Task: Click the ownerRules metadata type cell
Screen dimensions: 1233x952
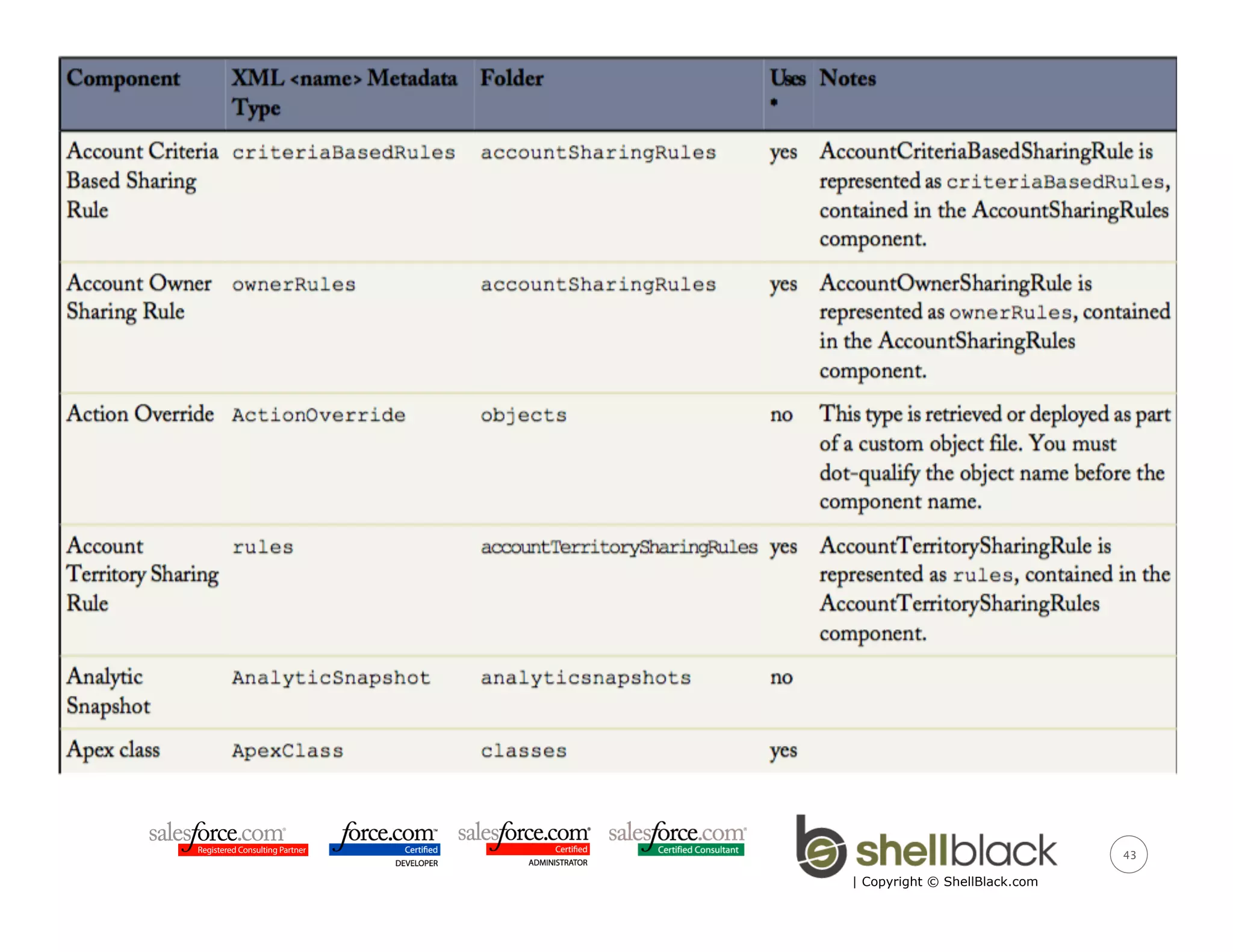Action: point(294,285)
